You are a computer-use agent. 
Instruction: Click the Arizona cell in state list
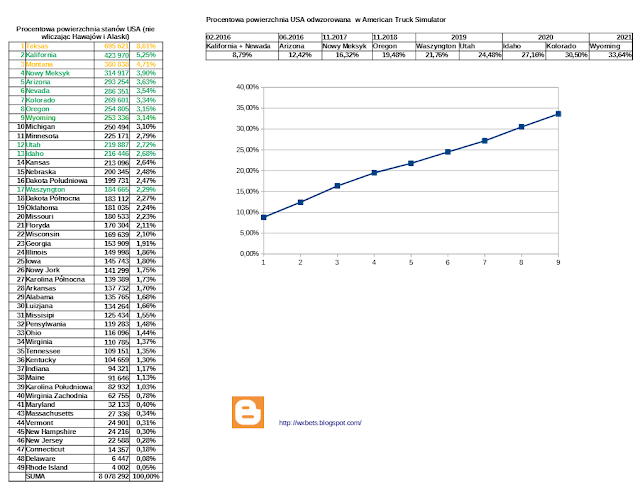(x=60, y=82)
